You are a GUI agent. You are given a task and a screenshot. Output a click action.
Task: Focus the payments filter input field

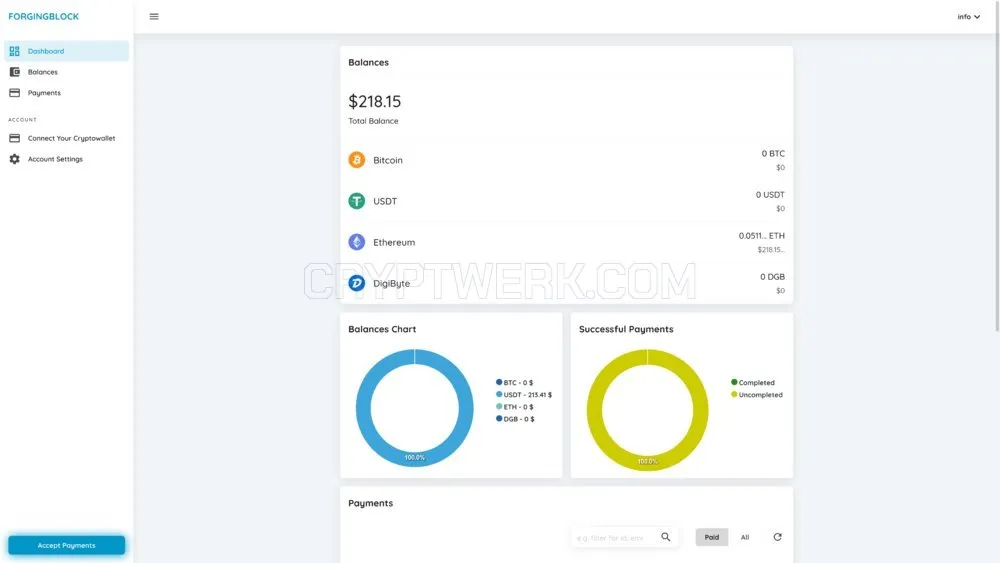point(614,537)
